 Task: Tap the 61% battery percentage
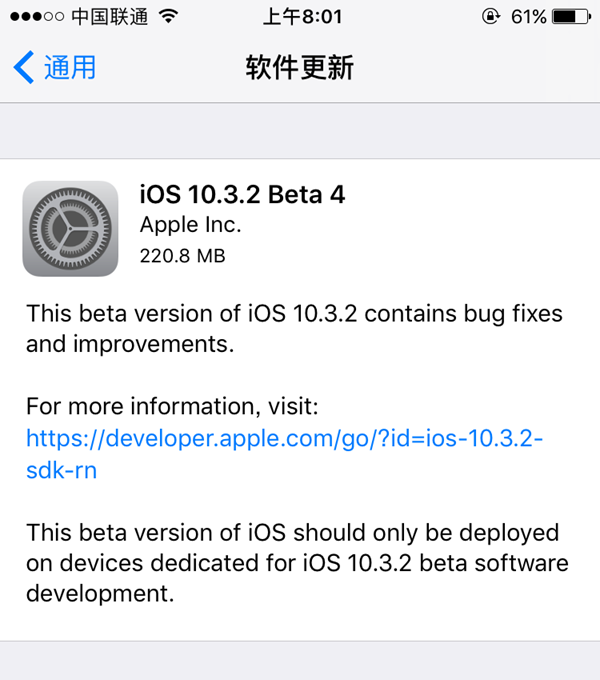tap(527, 17)
